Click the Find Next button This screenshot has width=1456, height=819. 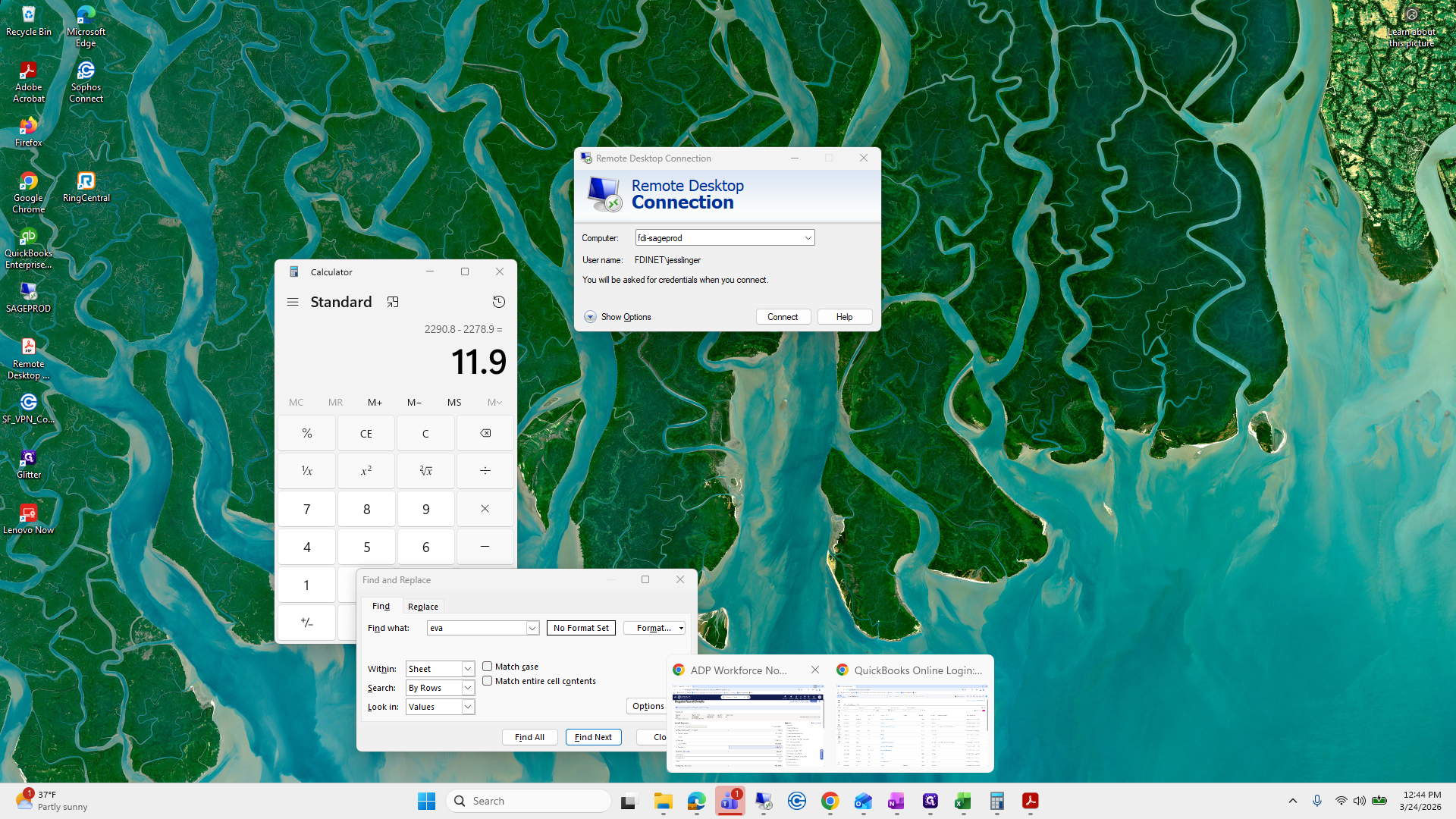click(x=593, y=737)
